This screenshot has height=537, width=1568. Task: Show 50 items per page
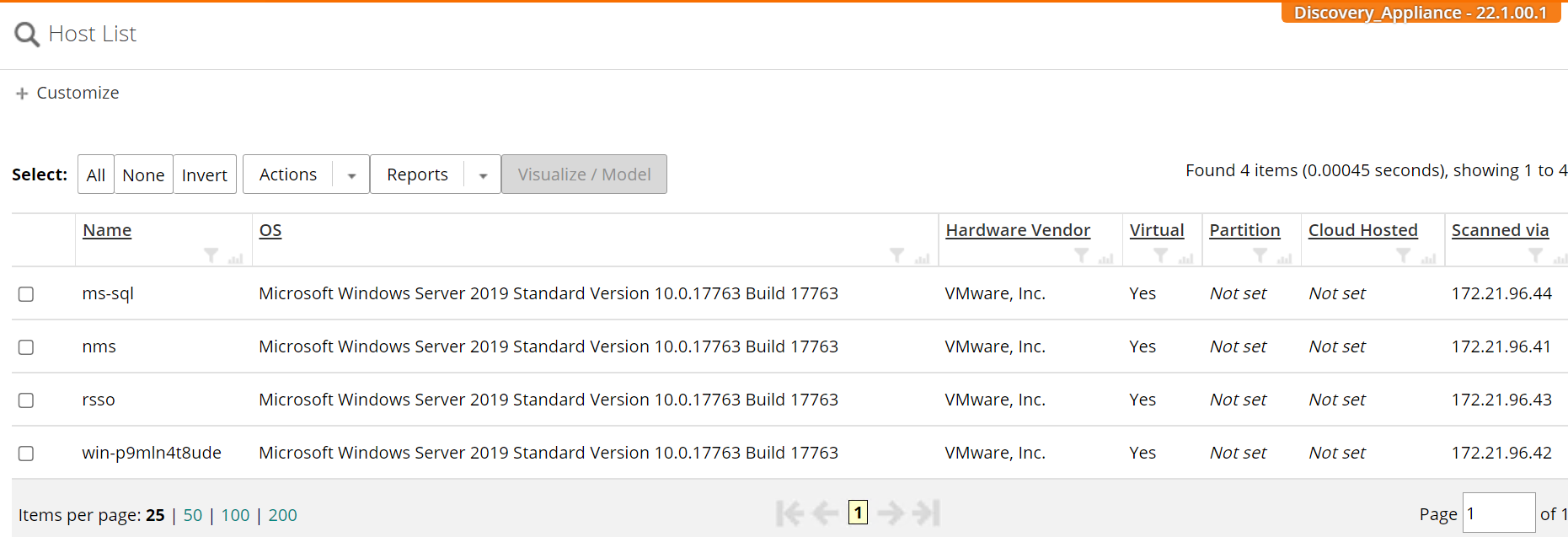point(193,515)
